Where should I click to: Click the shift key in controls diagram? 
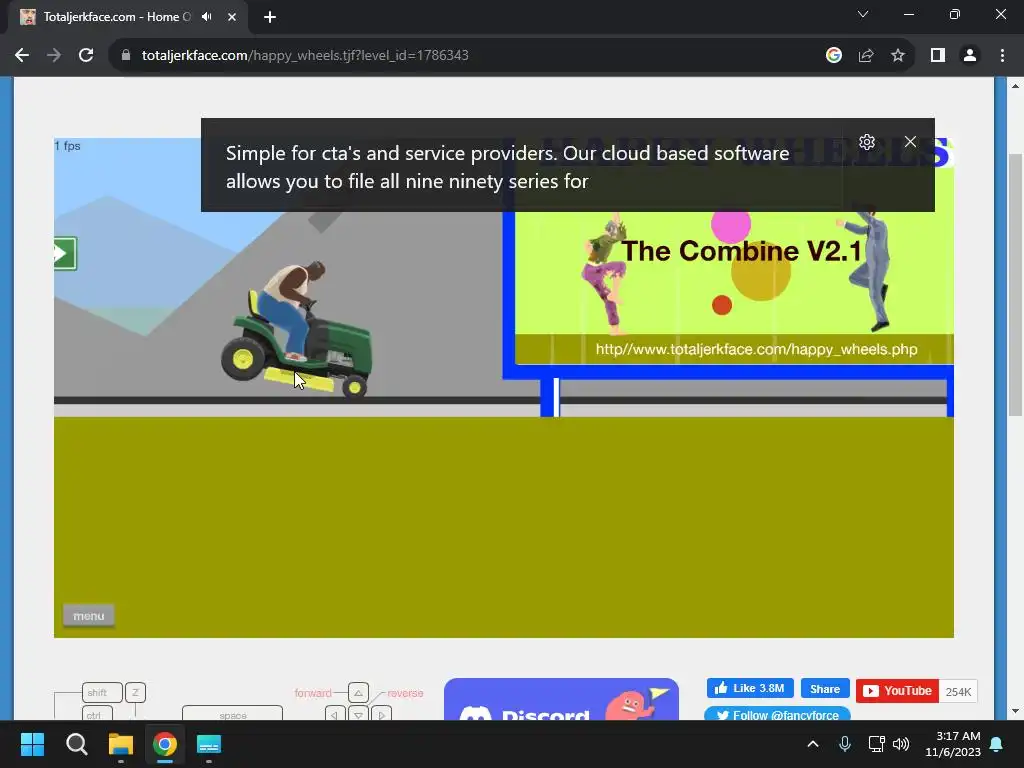click(x=102, y=692)
